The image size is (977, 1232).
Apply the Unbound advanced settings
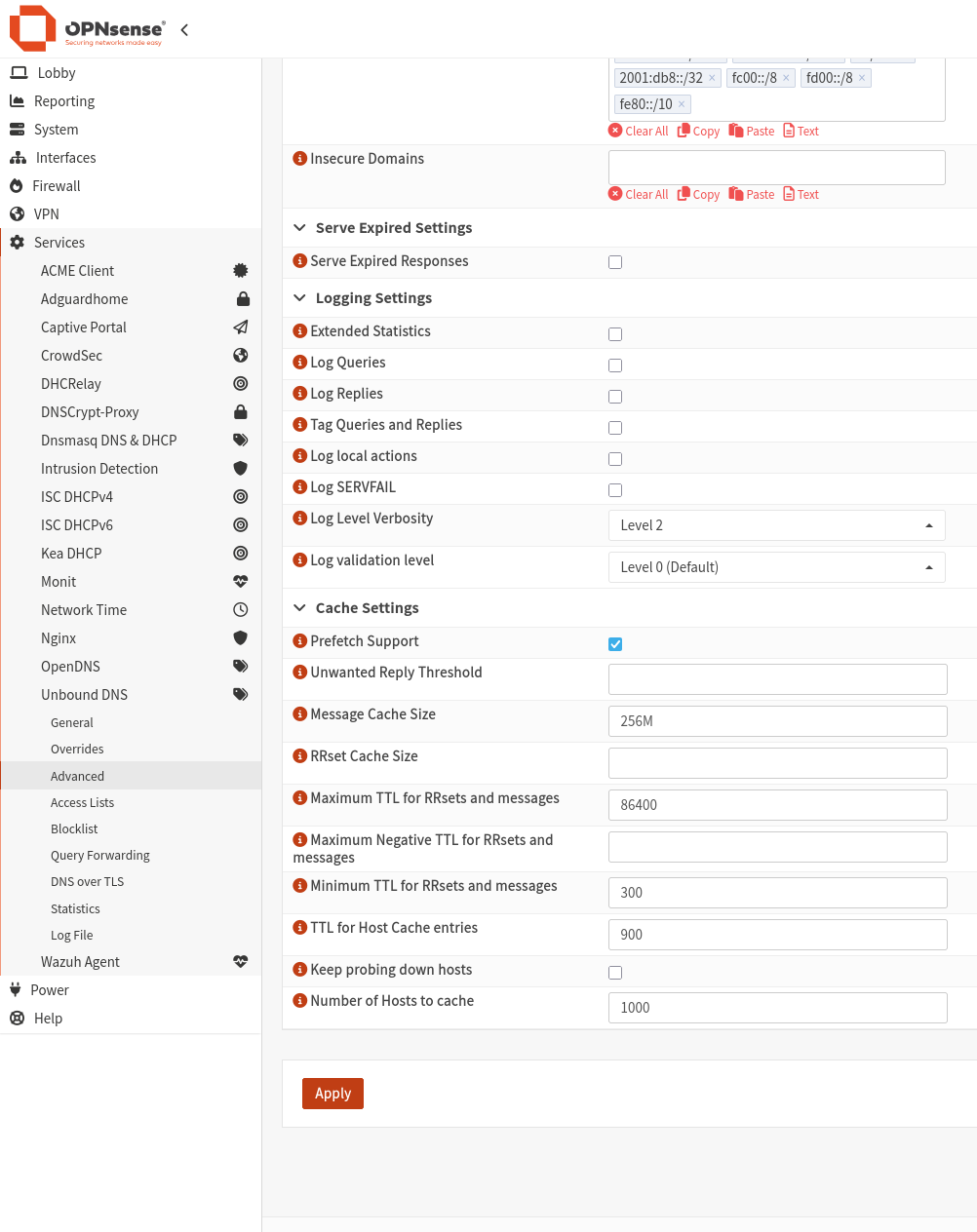[x=332, y=1094]
